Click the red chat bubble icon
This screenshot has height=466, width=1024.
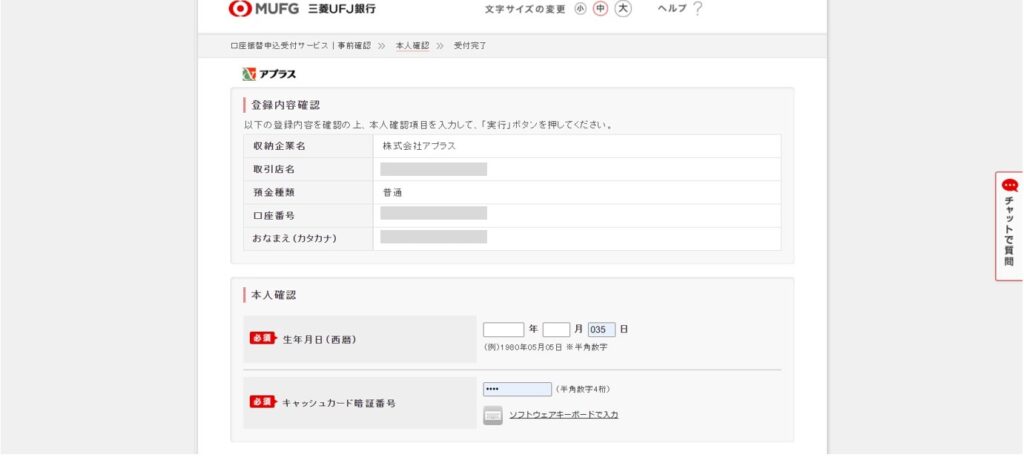click(x=1010, y=185)
